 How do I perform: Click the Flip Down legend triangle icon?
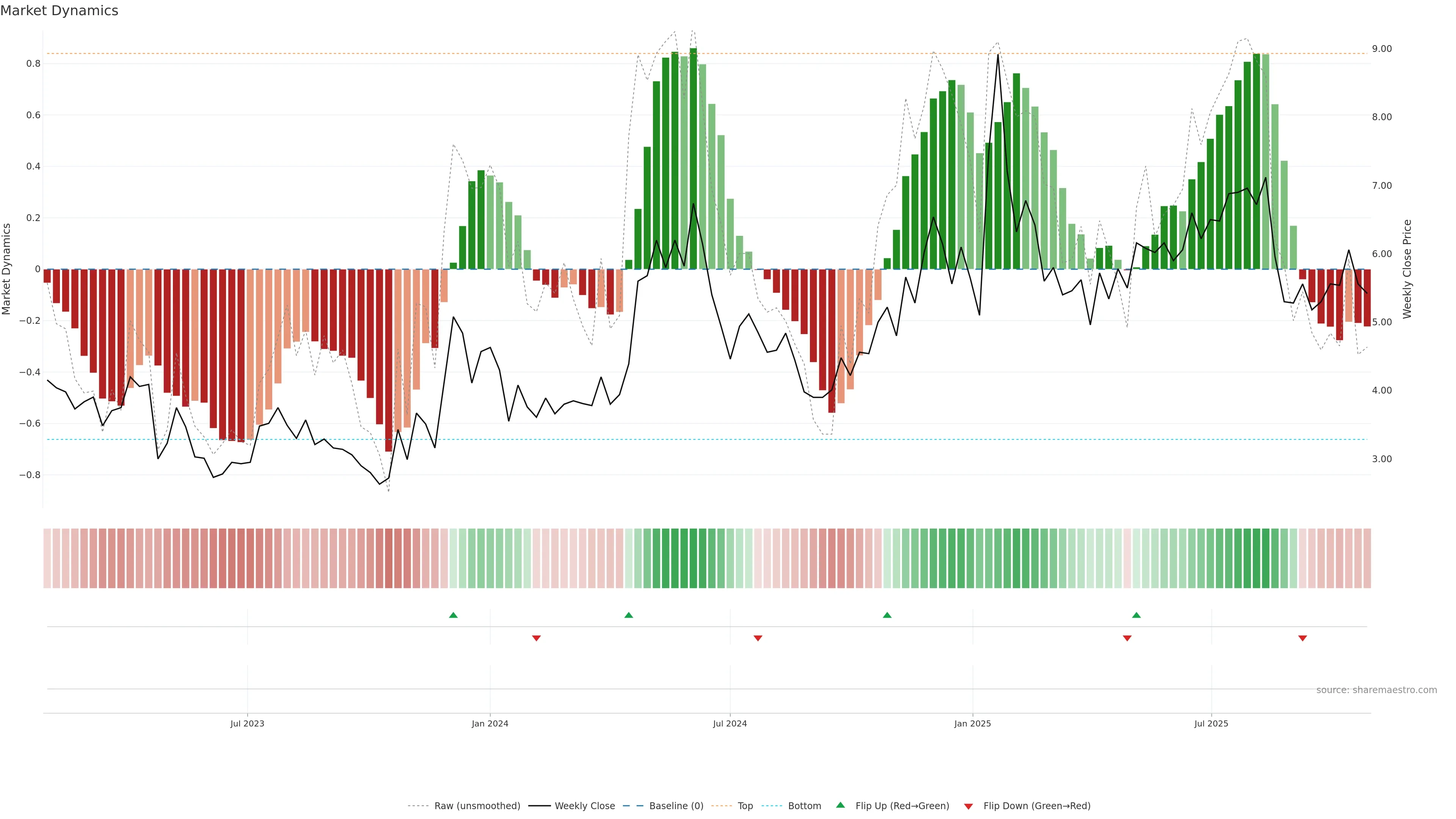pos(968,806)
